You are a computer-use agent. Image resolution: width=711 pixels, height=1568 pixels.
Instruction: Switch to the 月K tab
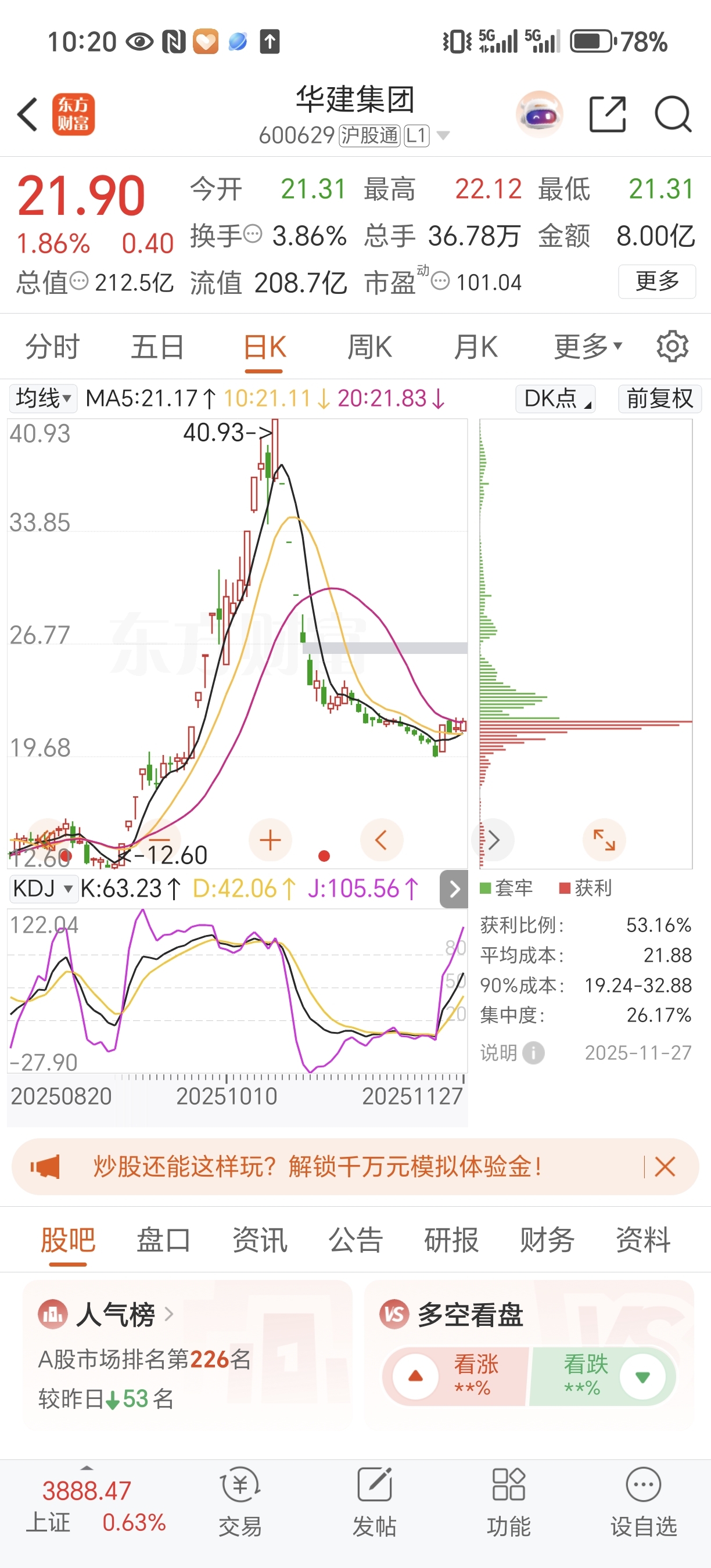tap(476, 346)
